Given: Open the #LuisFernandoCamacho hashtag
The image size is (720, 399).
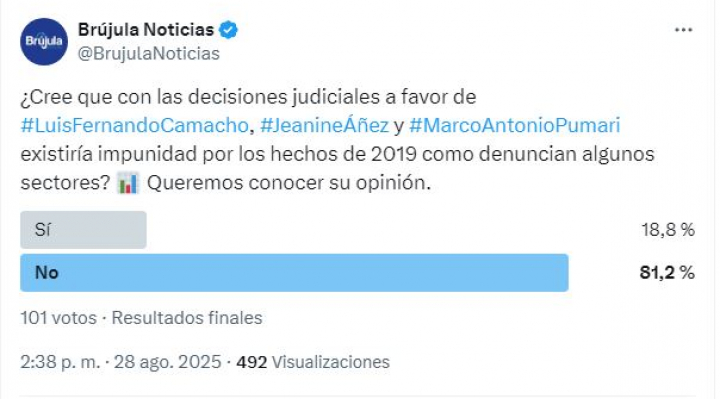Looking at the screenshot, I should pyautogui.click(x=135, y=125).
